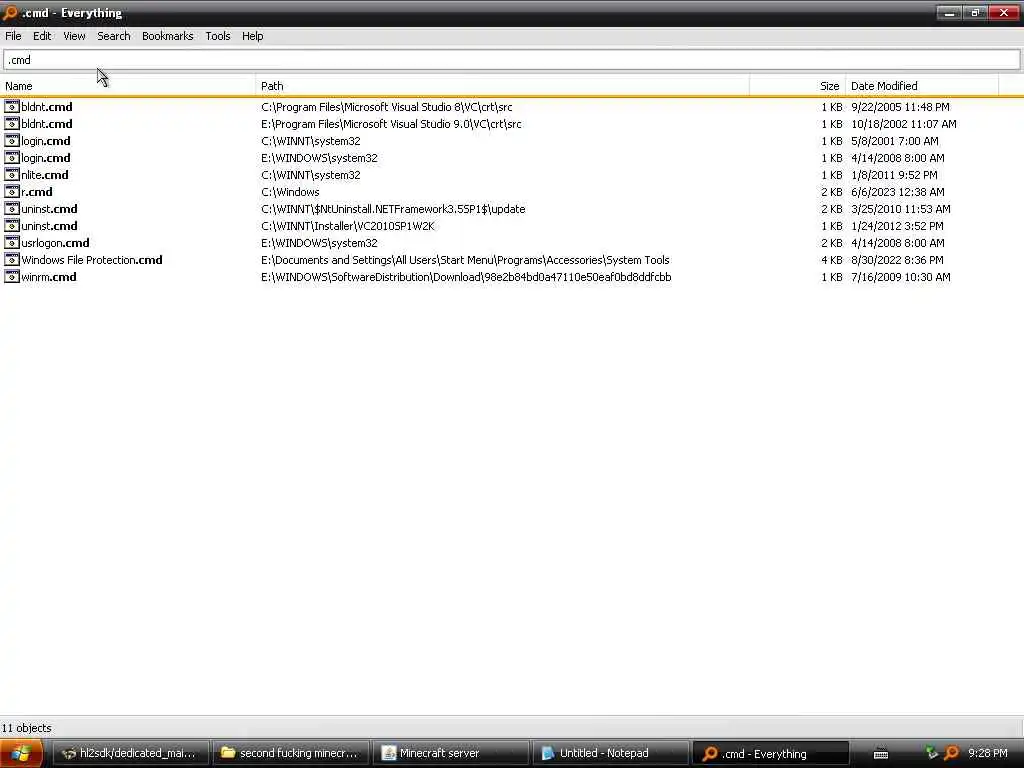The height and width of the screenshot is (768, 1024).
Task: Click date 8/30/2022 8:36 PM
Action: tap(897, 259)
